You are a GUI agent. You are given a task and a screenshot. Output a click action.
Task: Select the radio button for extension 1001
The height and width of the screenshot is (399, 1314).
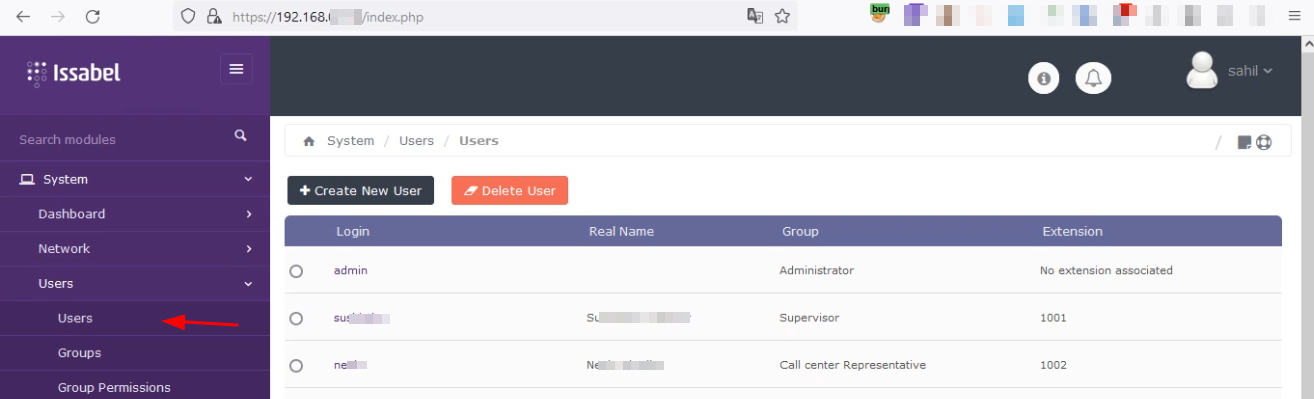coord(296,318)
